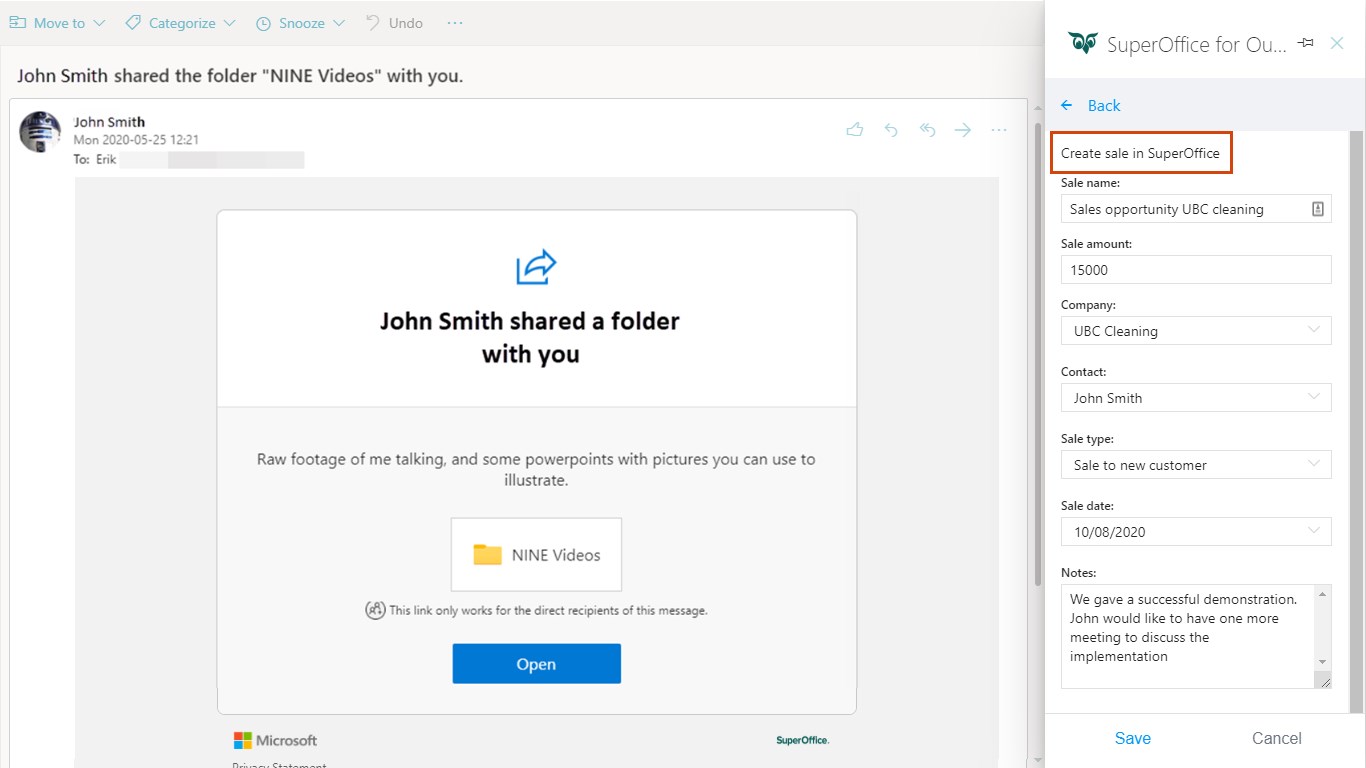Click the Create sale in SuperOffice heading
Screen dimensions: 1366x768
pyautogui.click(x=1140, y=153)
